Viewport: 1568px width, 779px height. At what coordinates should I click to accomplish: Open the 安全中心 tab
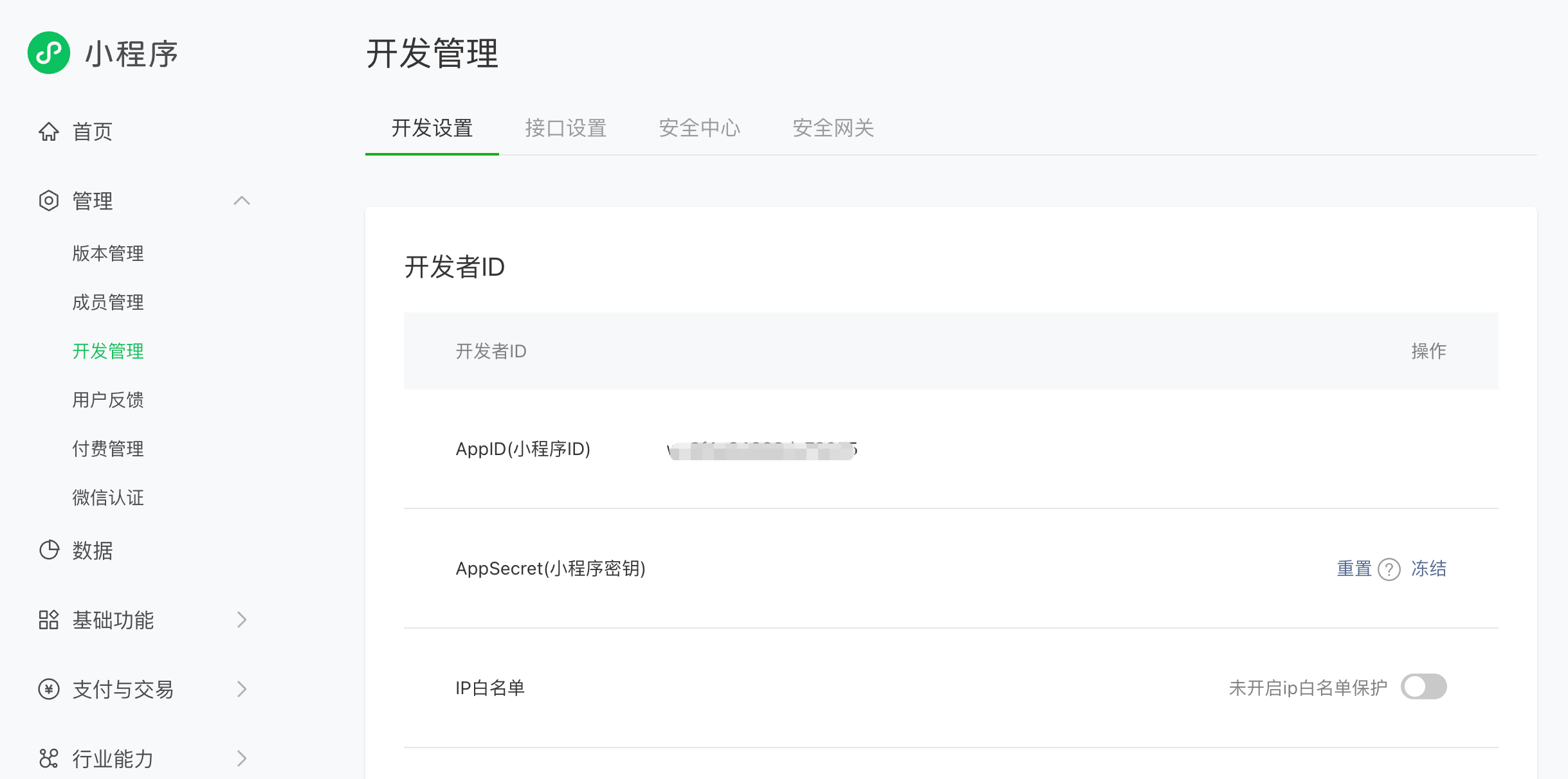(x=699, y=128)
